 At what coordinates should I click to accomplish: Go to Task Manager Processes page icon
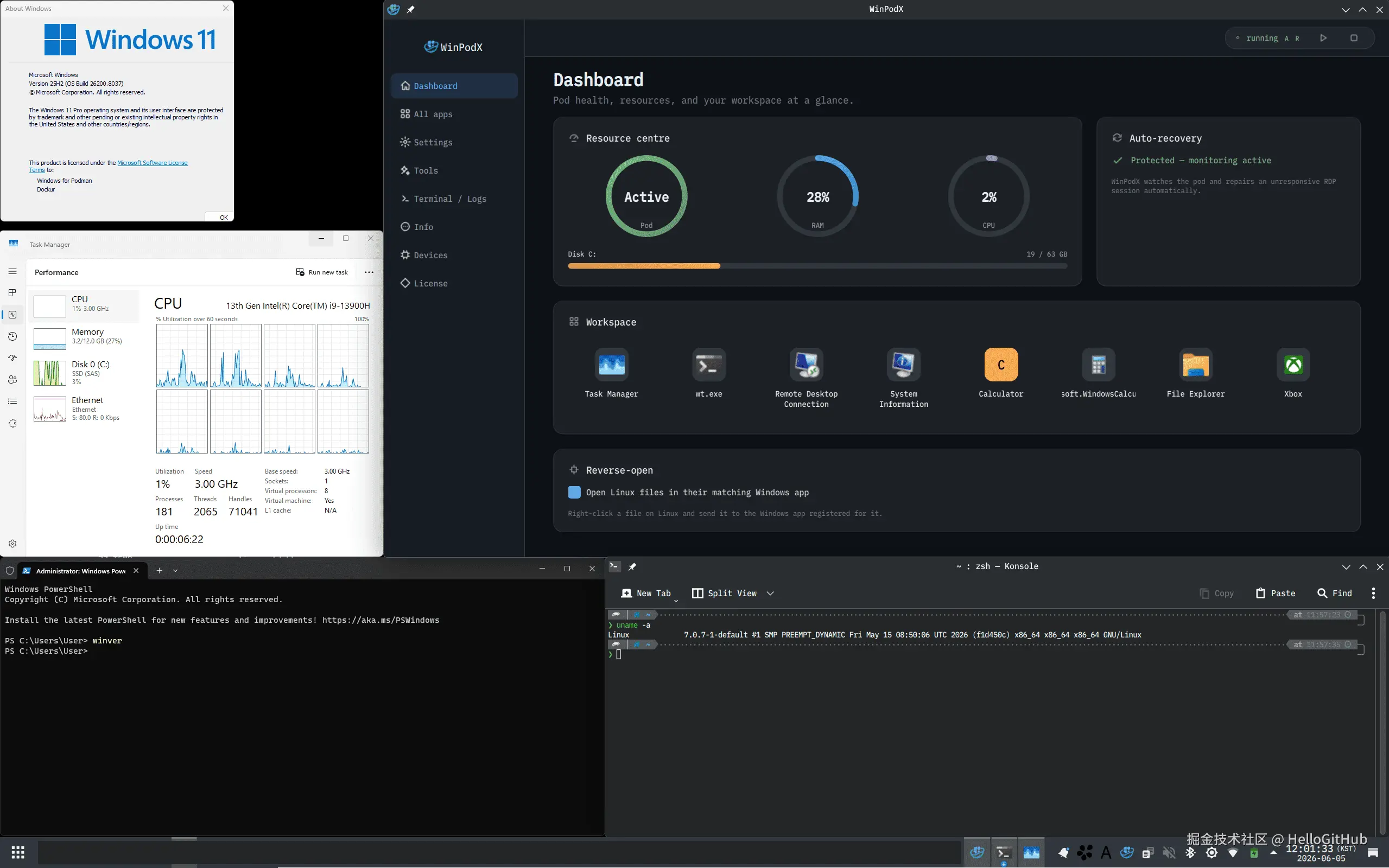tap(12, 293)
